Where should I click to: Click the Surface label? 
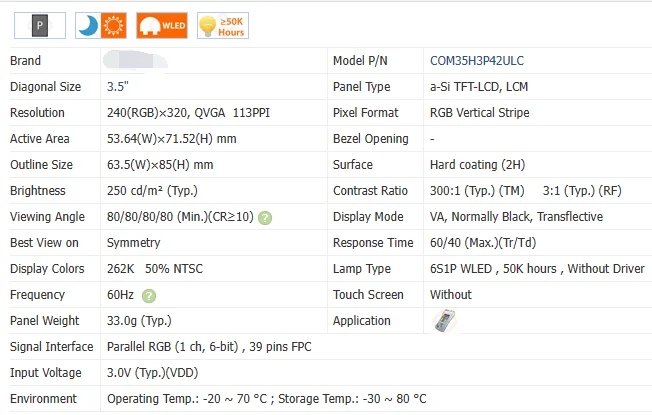coord(353,165)
